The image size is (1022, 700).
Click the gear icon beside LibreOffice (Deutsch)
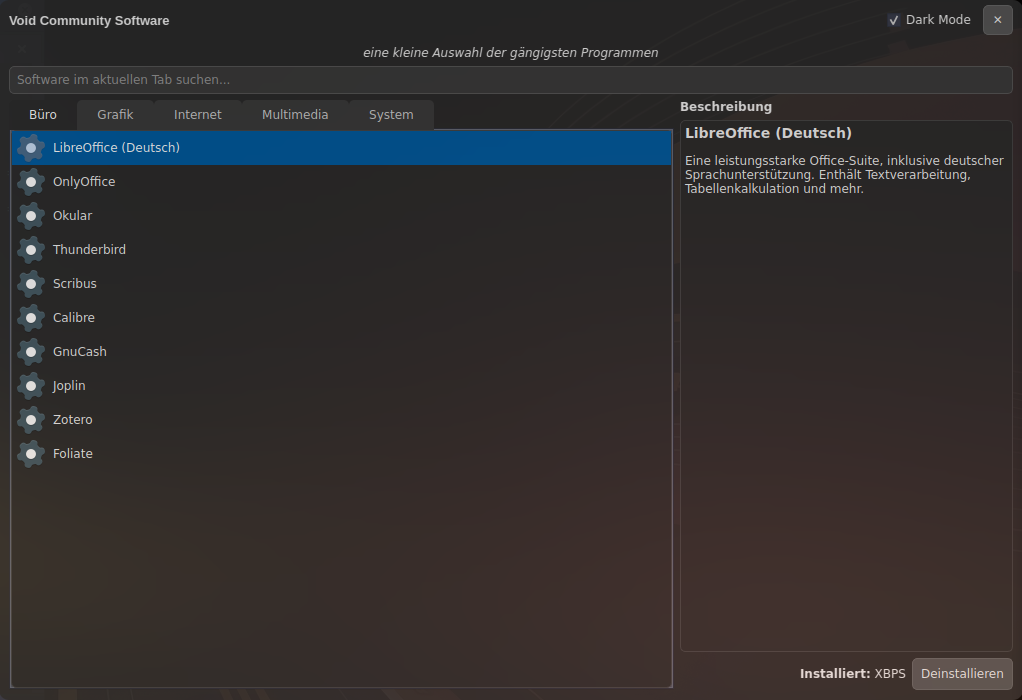point(31,148)
